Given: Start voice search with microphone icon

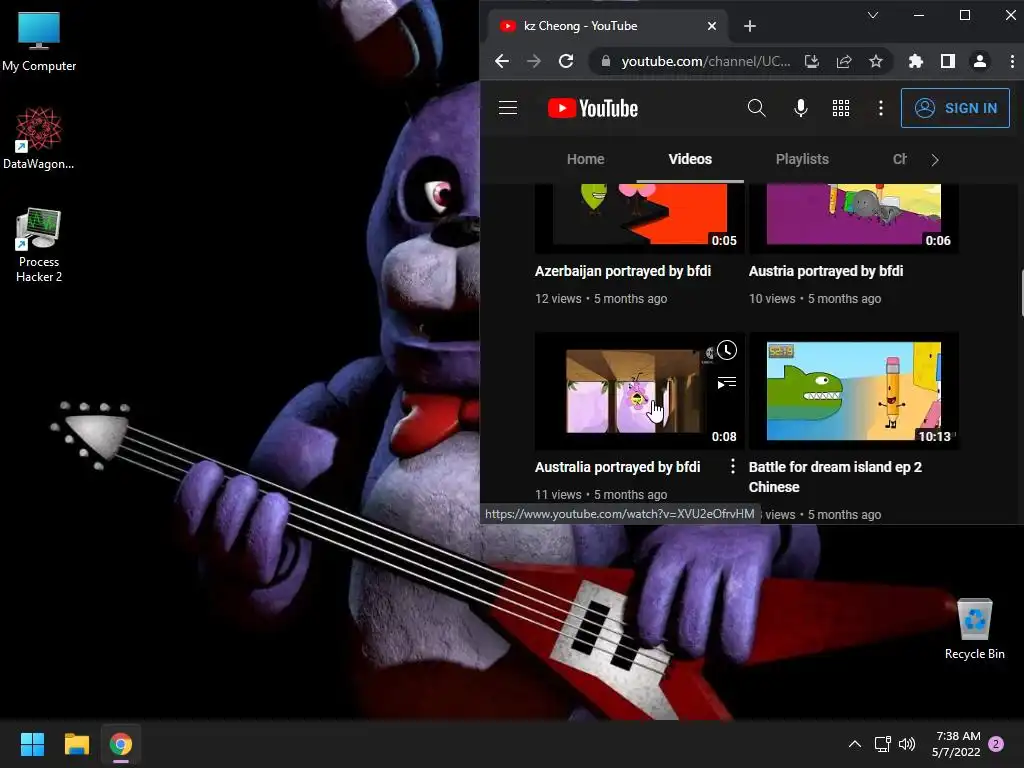Looking at the screenshot, I should tap(800, 108).
